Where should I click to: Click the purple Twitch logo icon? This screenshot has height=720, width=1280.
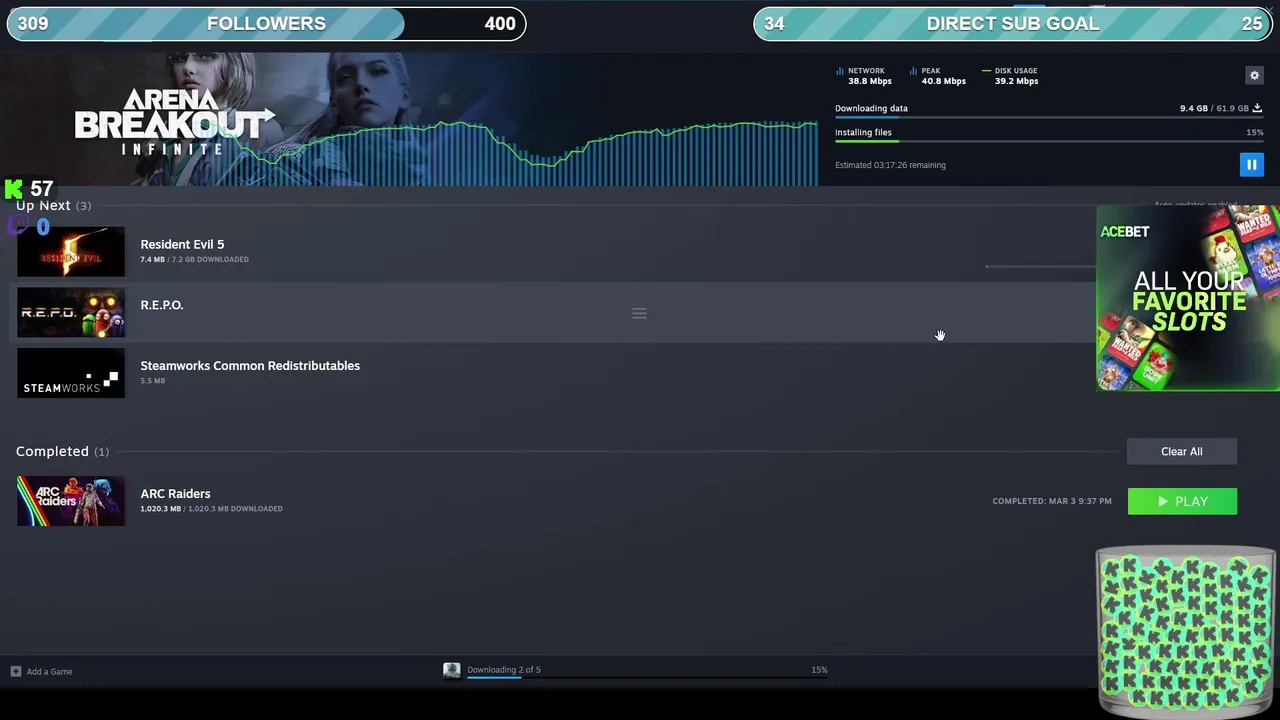point(18,225)
